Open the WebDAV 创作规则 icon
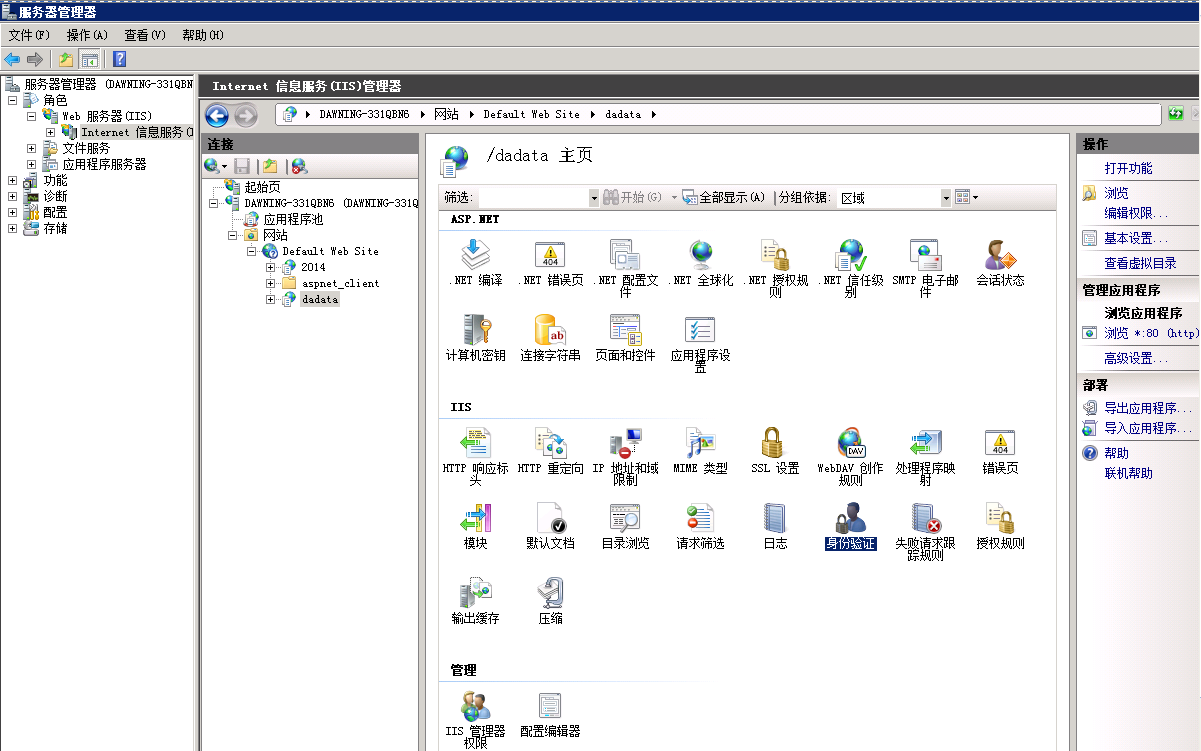Screen dimensions: 1201x751 tap(850, 456)
